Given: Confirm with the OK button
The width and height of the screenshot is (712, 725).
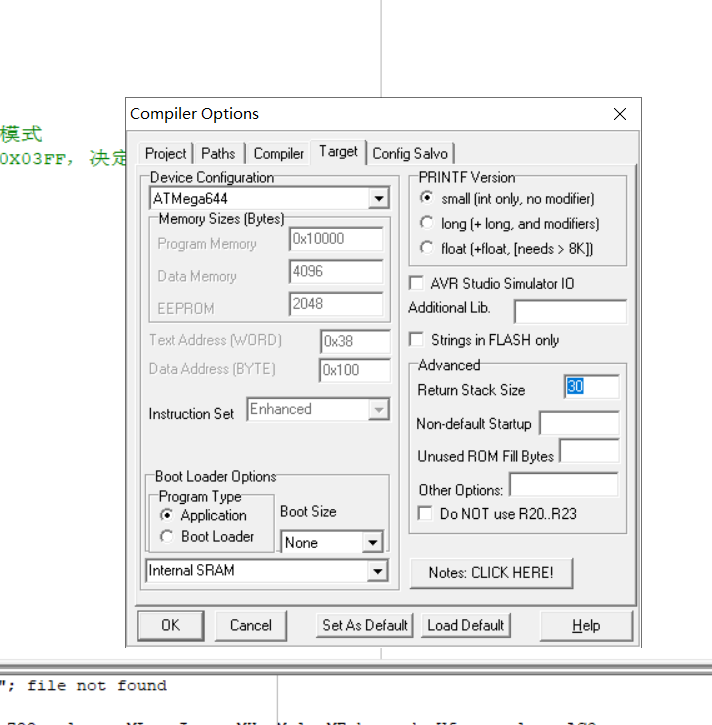Looking at the screenshot, I should click(x=171, y=625).
